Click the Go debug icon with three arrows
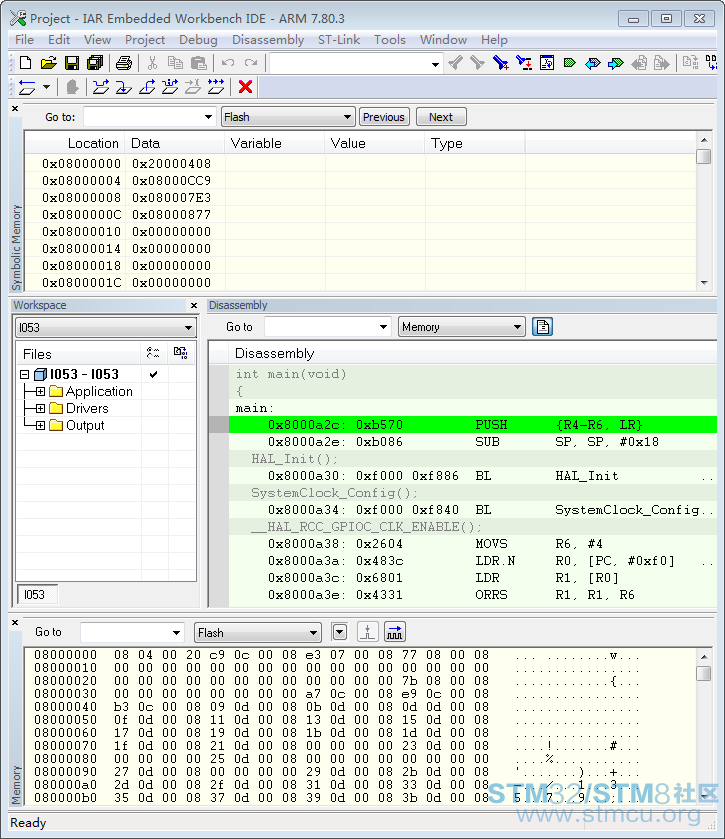The height and width of the screenshot is (839, 725). coord(216,87)
